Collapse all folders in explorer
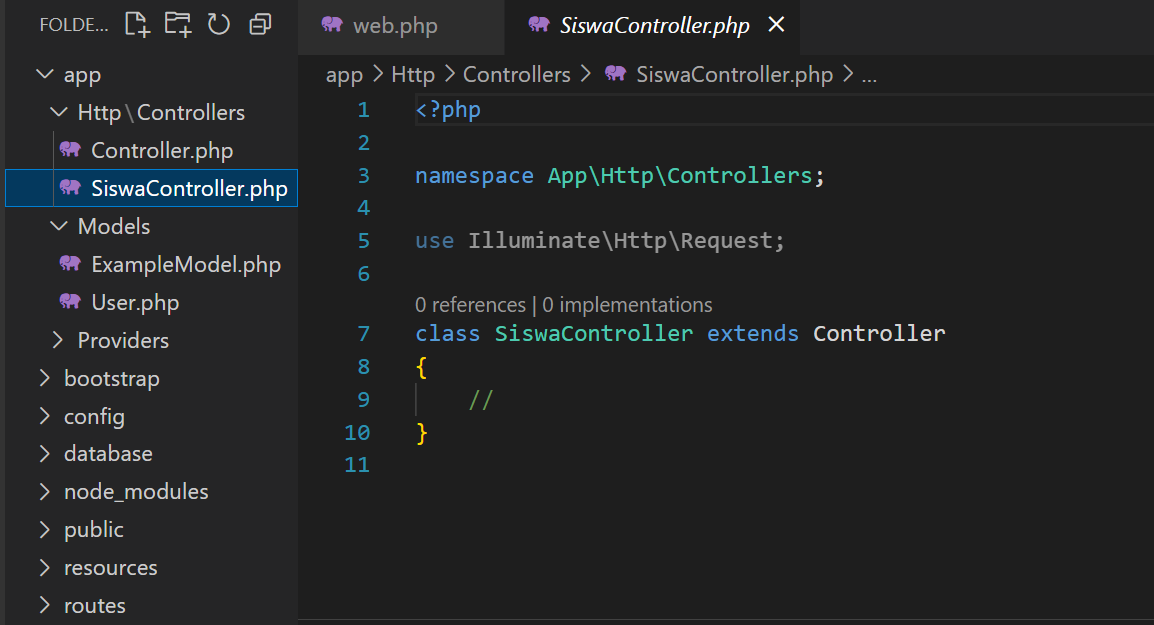1154x625 pixels. 260,25
